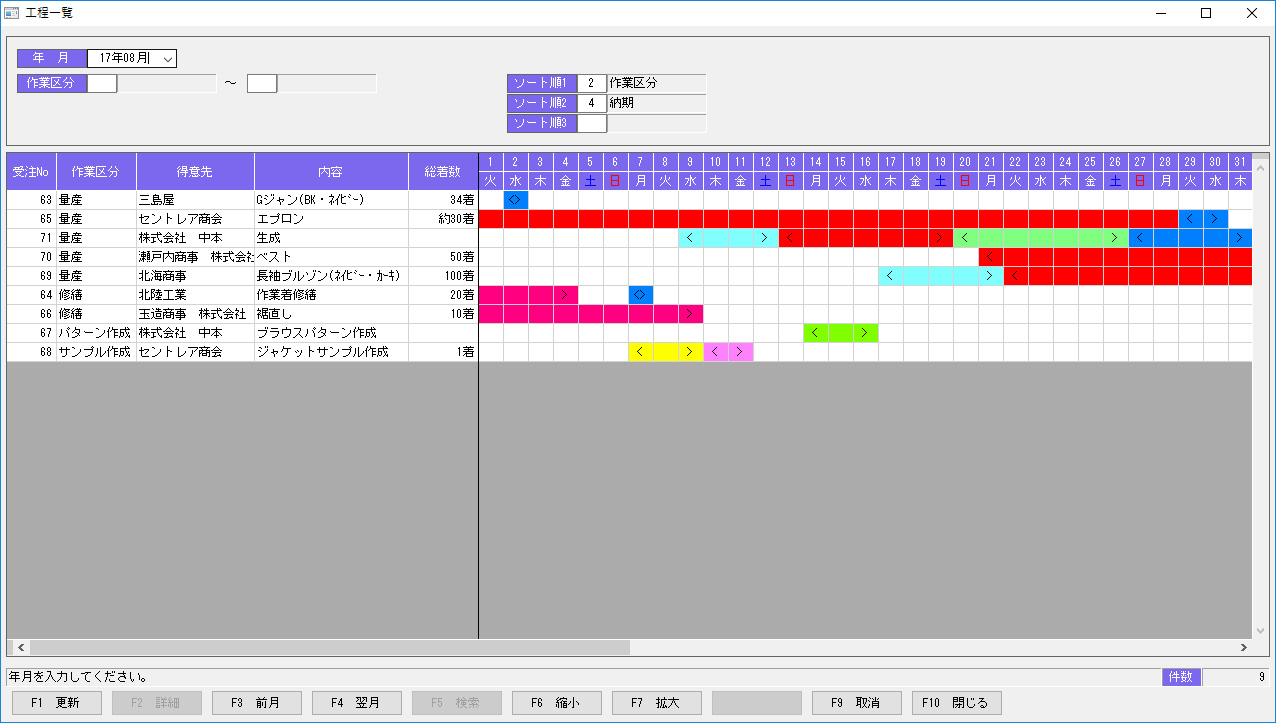Select the セントレア商会 cell in order 65 row
The image size is (1276, 723).
click(x=195, y=219)
